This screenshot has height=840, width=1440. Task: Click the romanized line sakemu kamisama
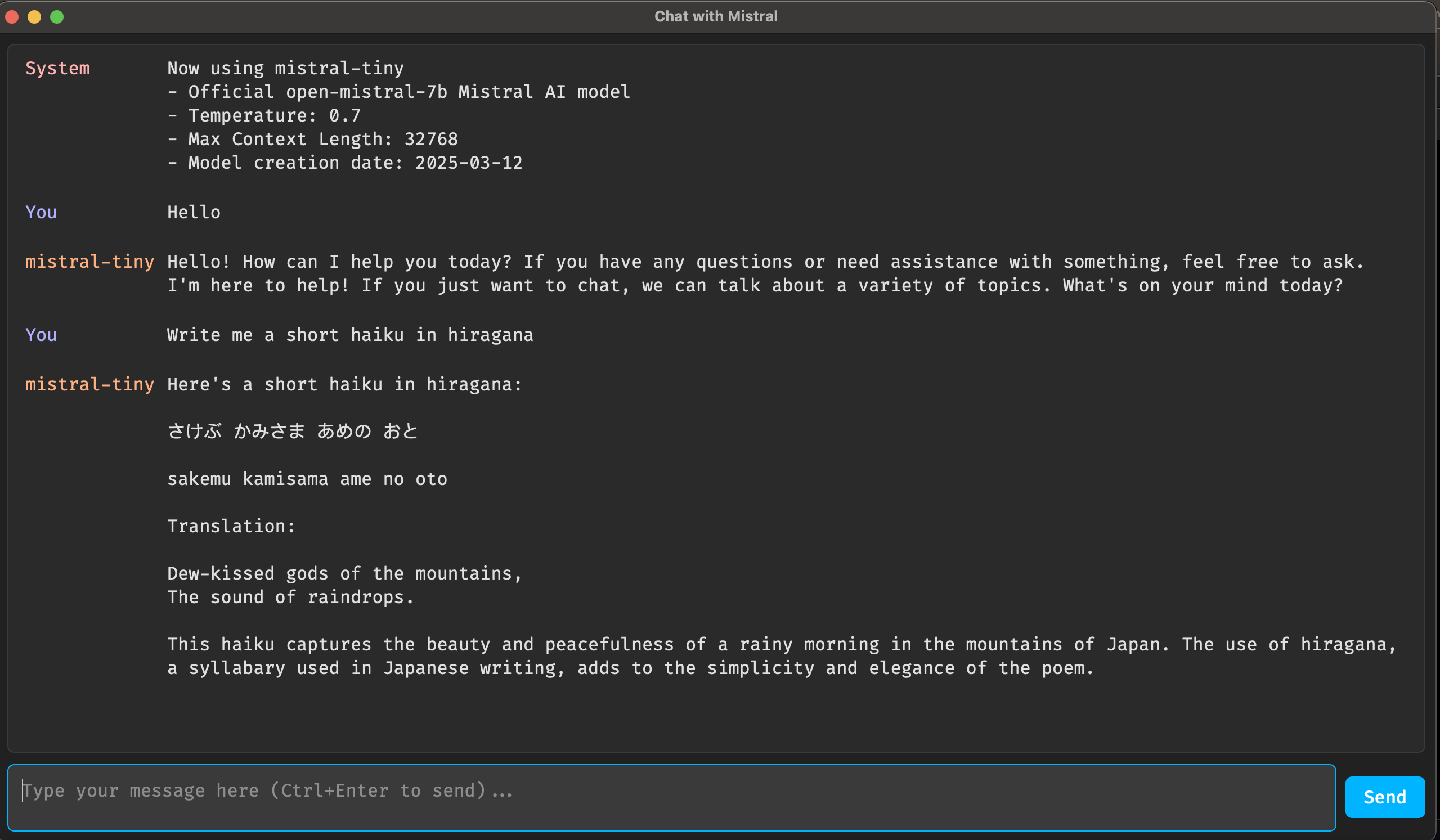307,478
